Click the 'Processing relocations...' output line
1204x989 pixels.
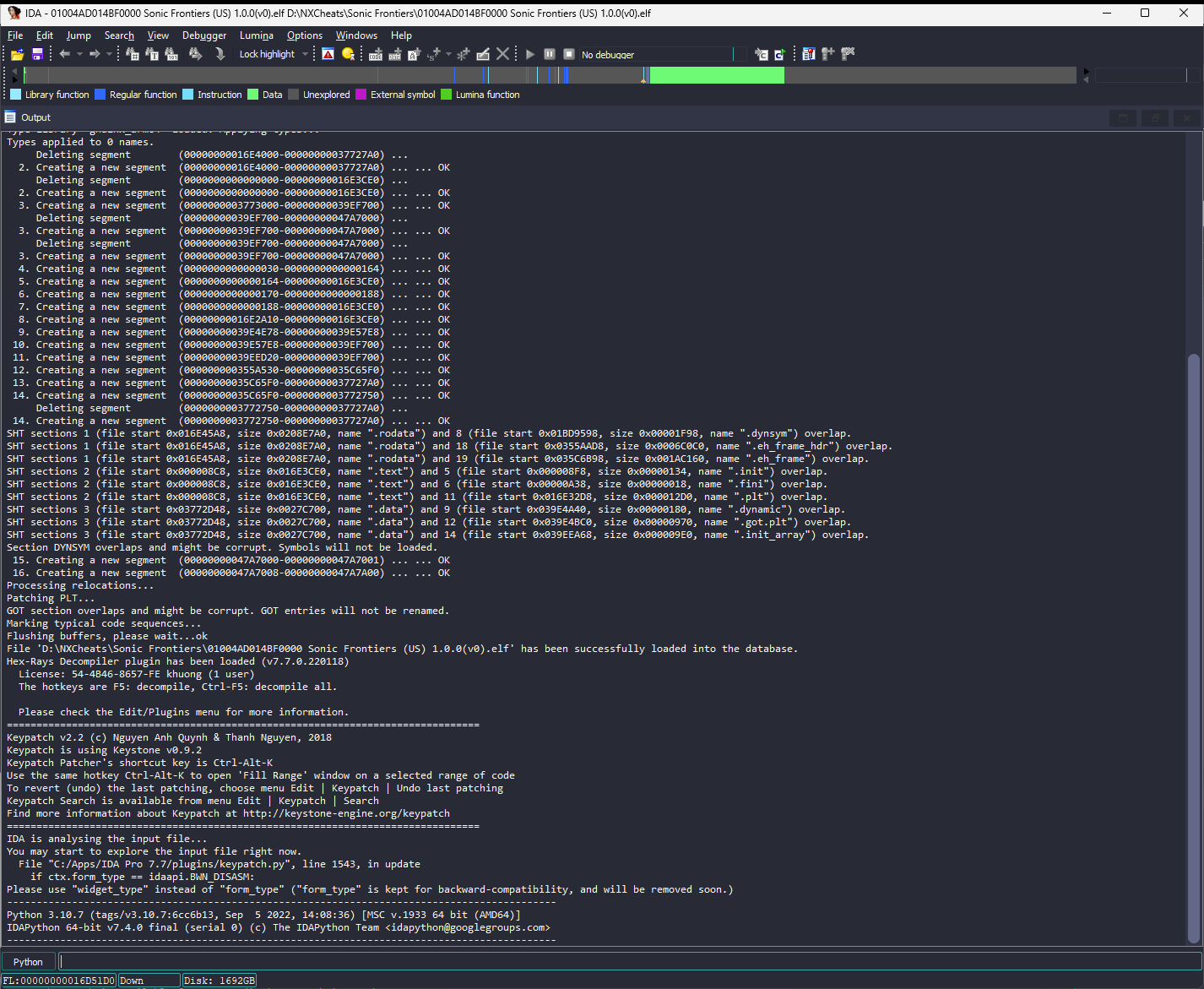click(80, 585)
